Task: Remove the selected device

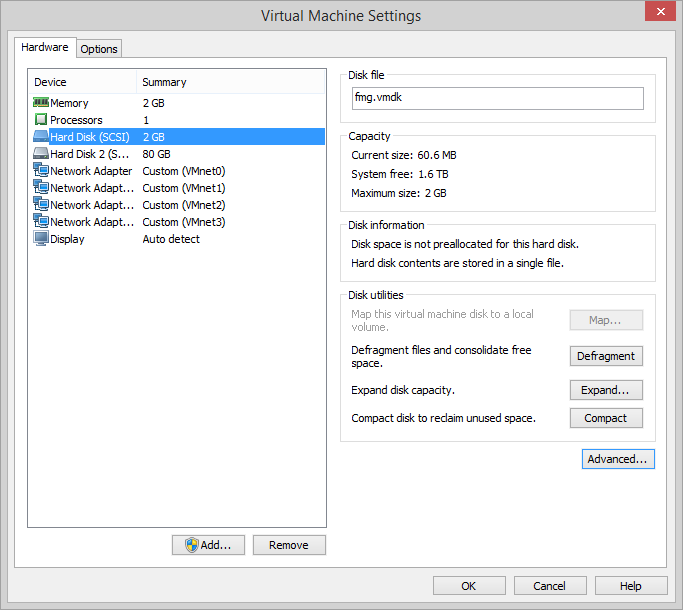Action: click(289, 545)
